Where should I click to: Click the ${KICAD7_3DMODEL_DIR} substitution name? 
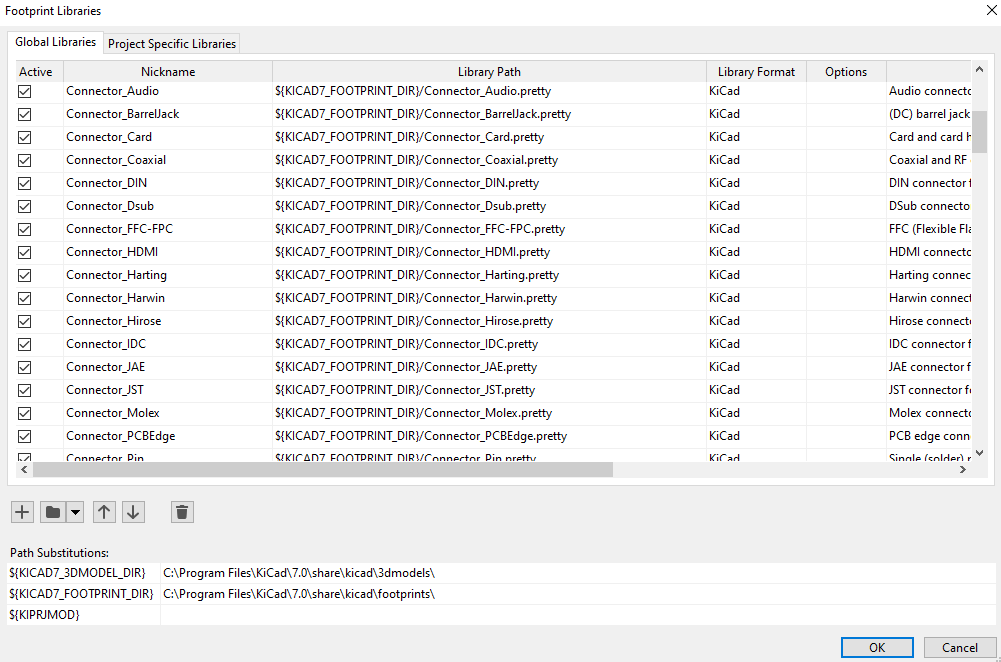coord(84,573)
